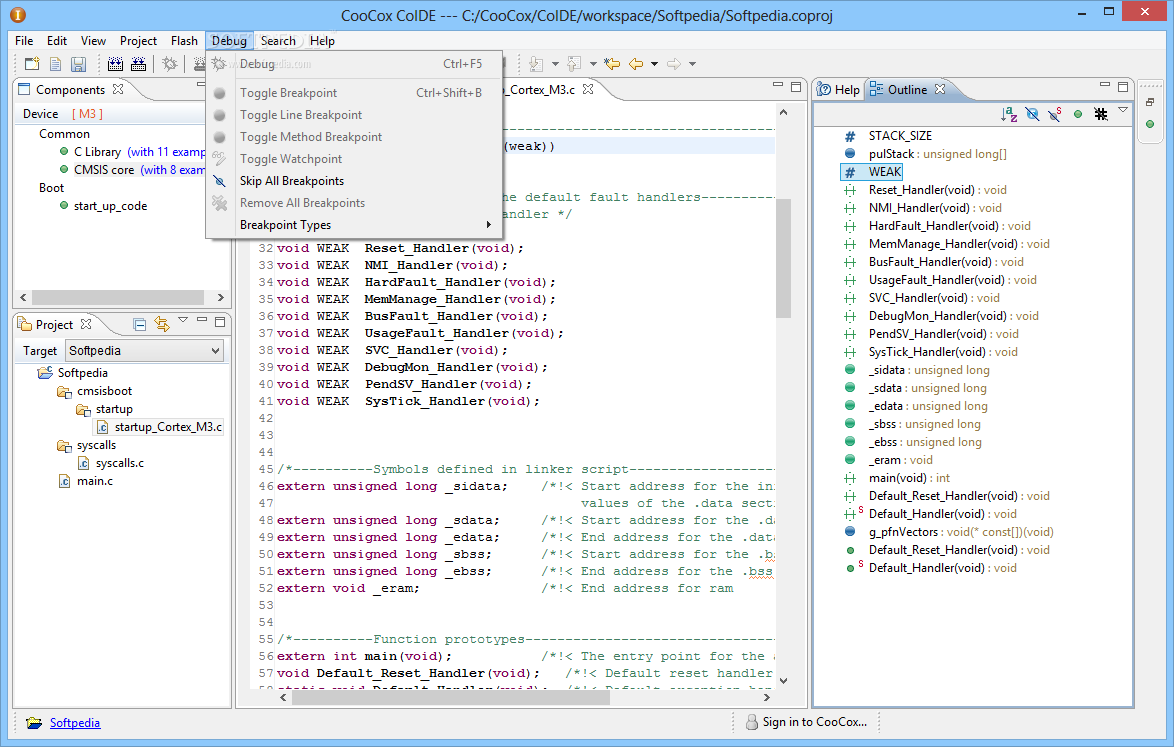Open the back navigation history dropdown
This screenshot has height=747, width=1174.
654,64
